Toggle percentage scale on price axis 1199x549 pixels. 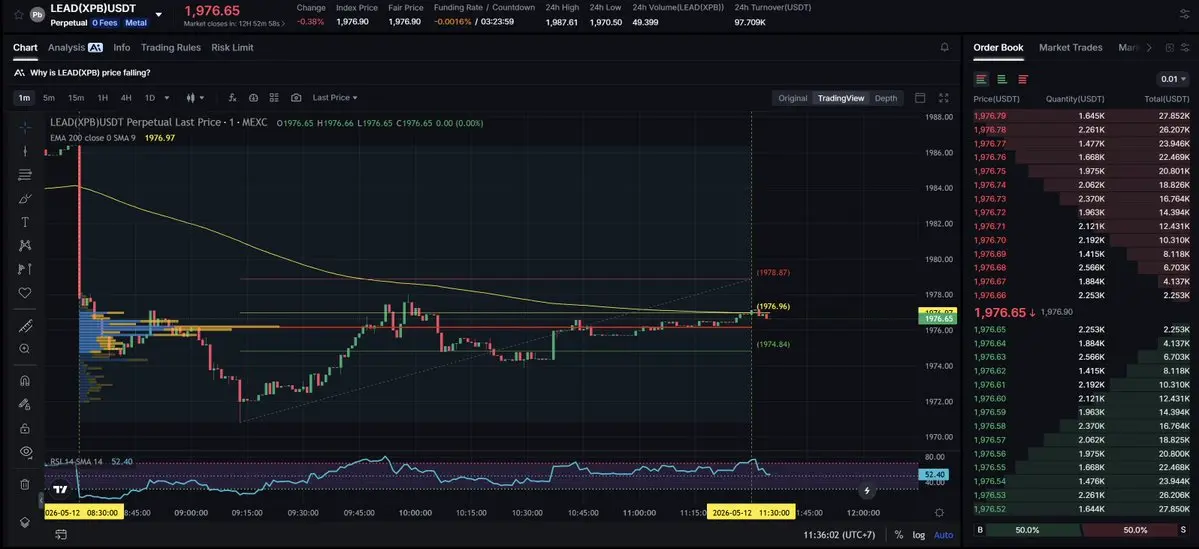898,534
